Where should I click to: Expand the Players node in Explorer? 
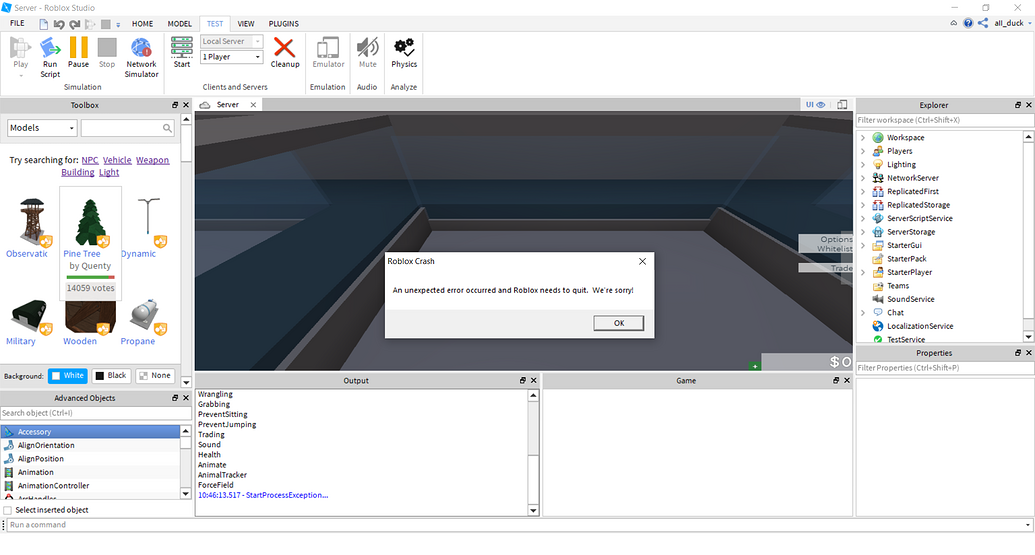(x=863, y=151)
